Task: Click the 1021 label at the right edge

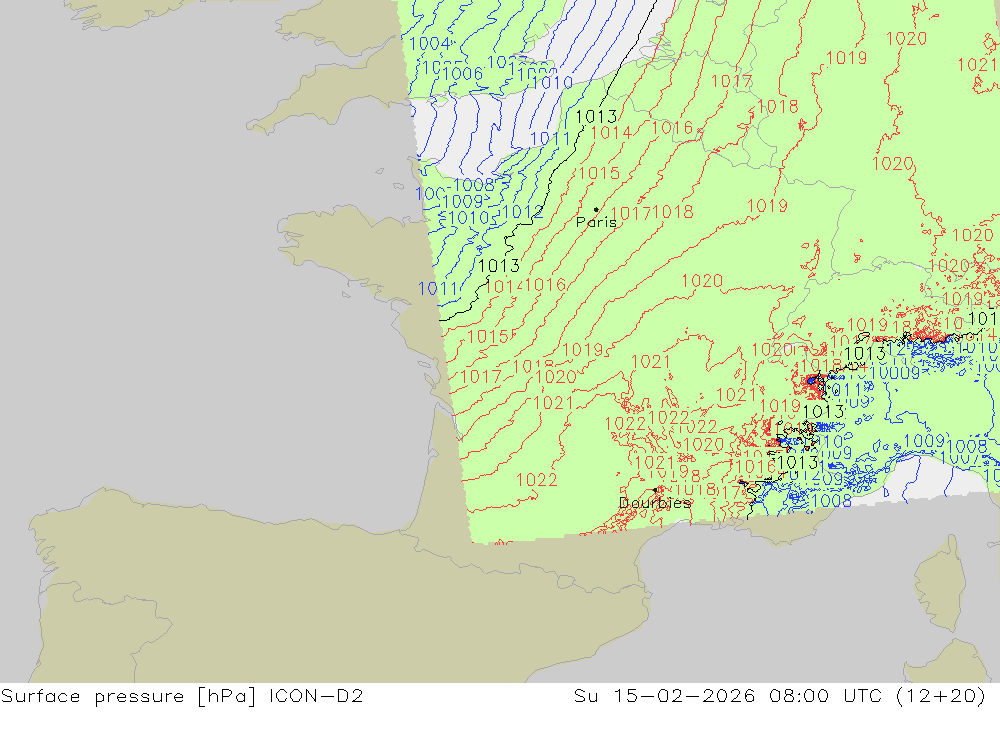Action: tap(978, 64)
